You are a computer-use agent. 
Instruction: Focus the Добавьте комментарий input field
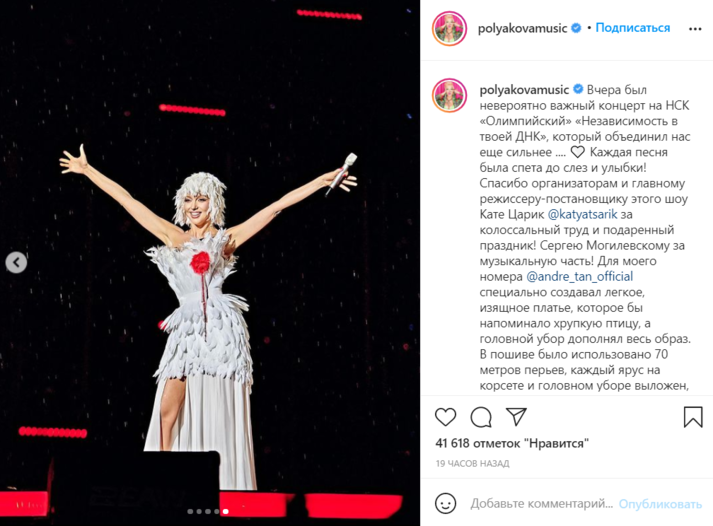(x=542, y=504)
